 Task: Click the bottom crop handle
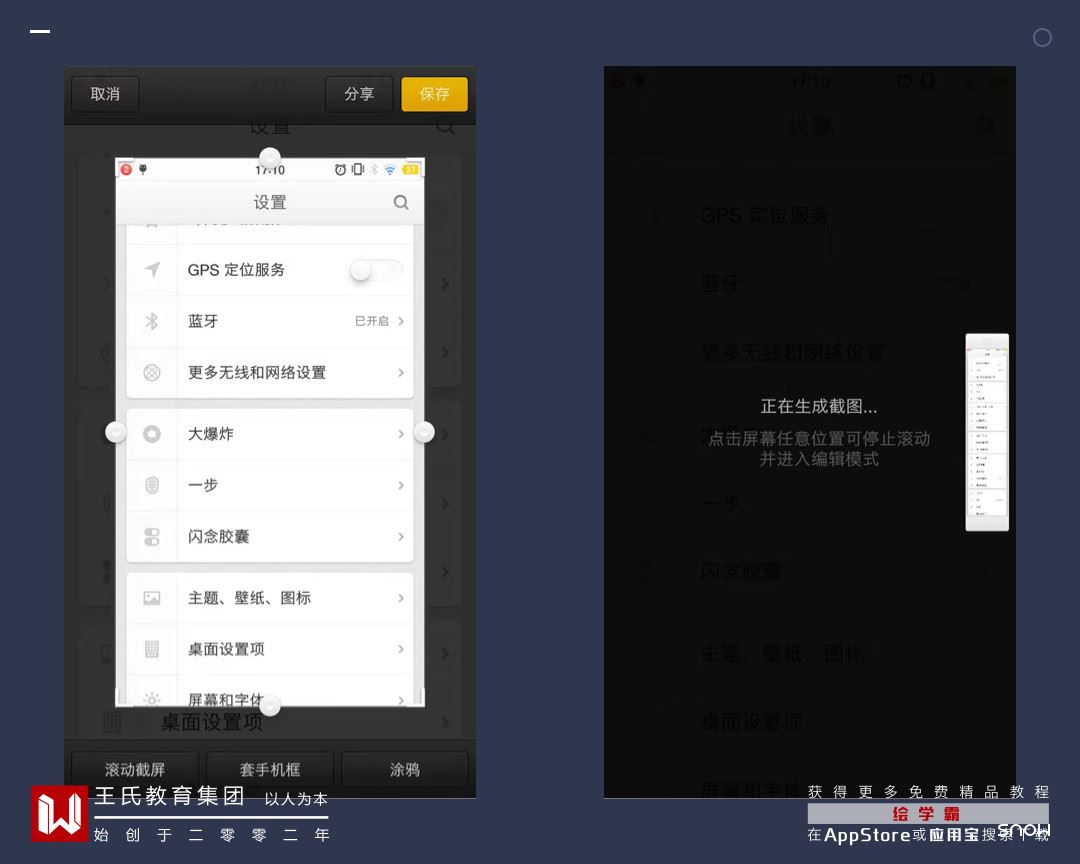270,706
